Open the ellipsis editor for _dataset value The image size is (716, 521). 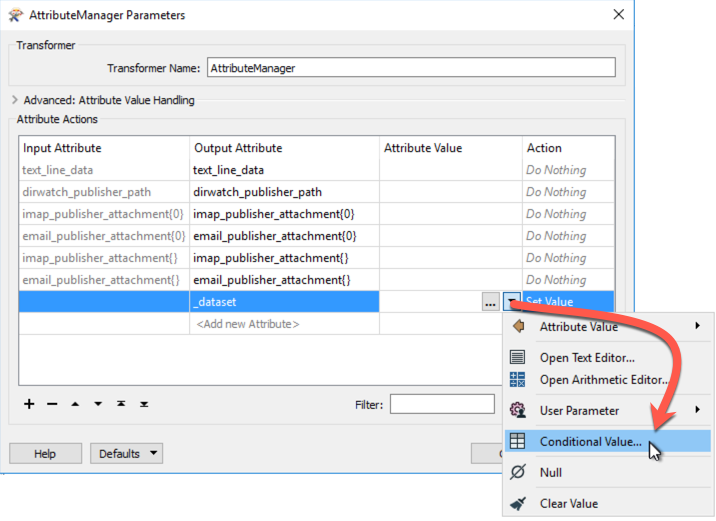click(x=490, y=302)
